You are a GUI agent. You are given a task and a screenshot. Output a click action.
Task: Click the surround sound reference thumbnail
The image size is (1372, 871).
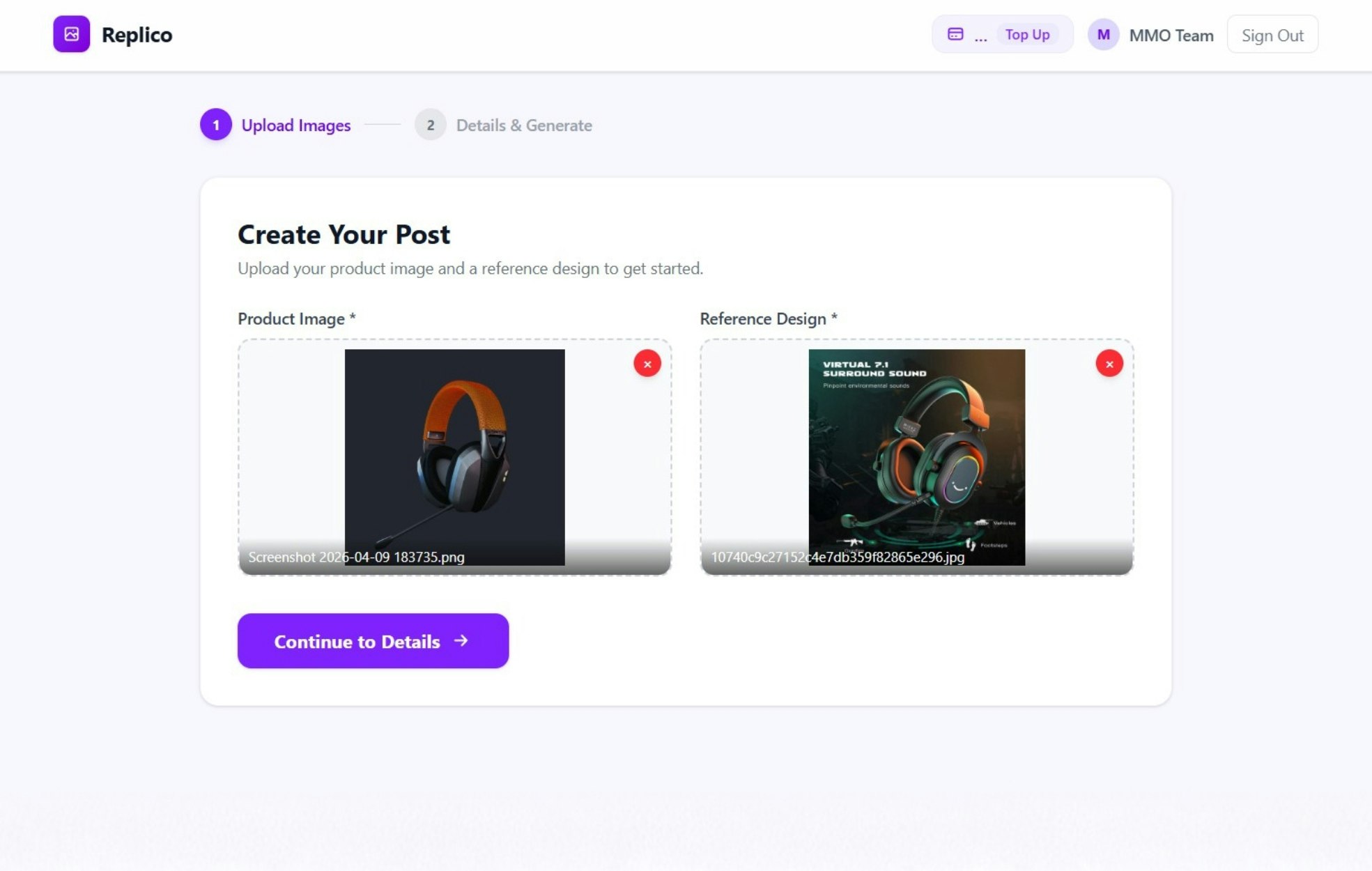[916, 446]
